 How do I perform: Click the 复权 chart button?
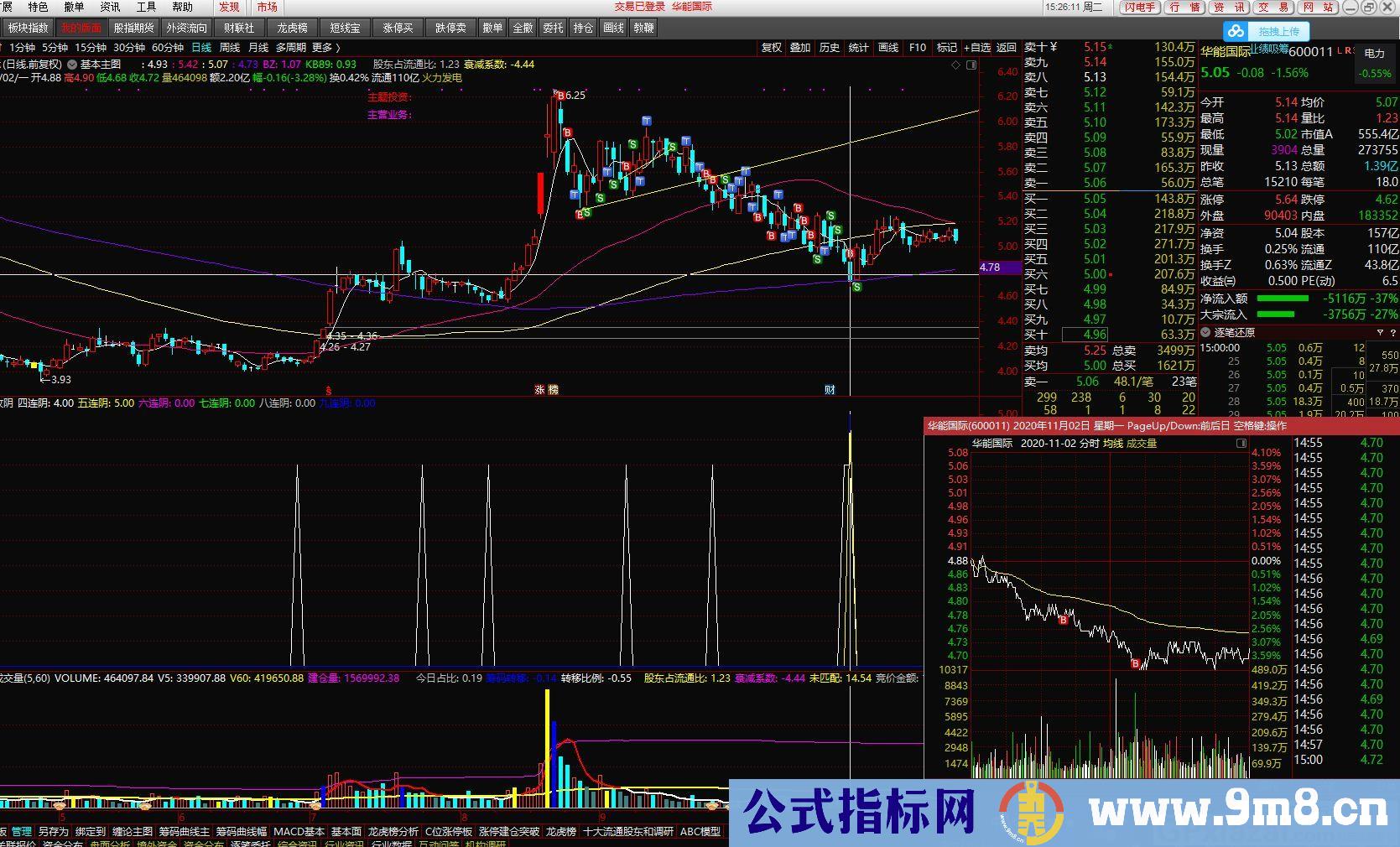[x=772, y=48]
